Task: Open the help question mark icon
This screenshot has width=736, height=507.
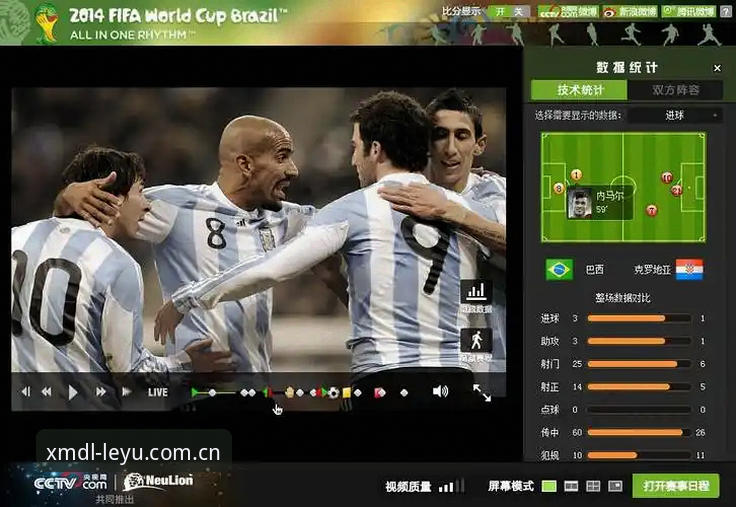Action: 726,12
